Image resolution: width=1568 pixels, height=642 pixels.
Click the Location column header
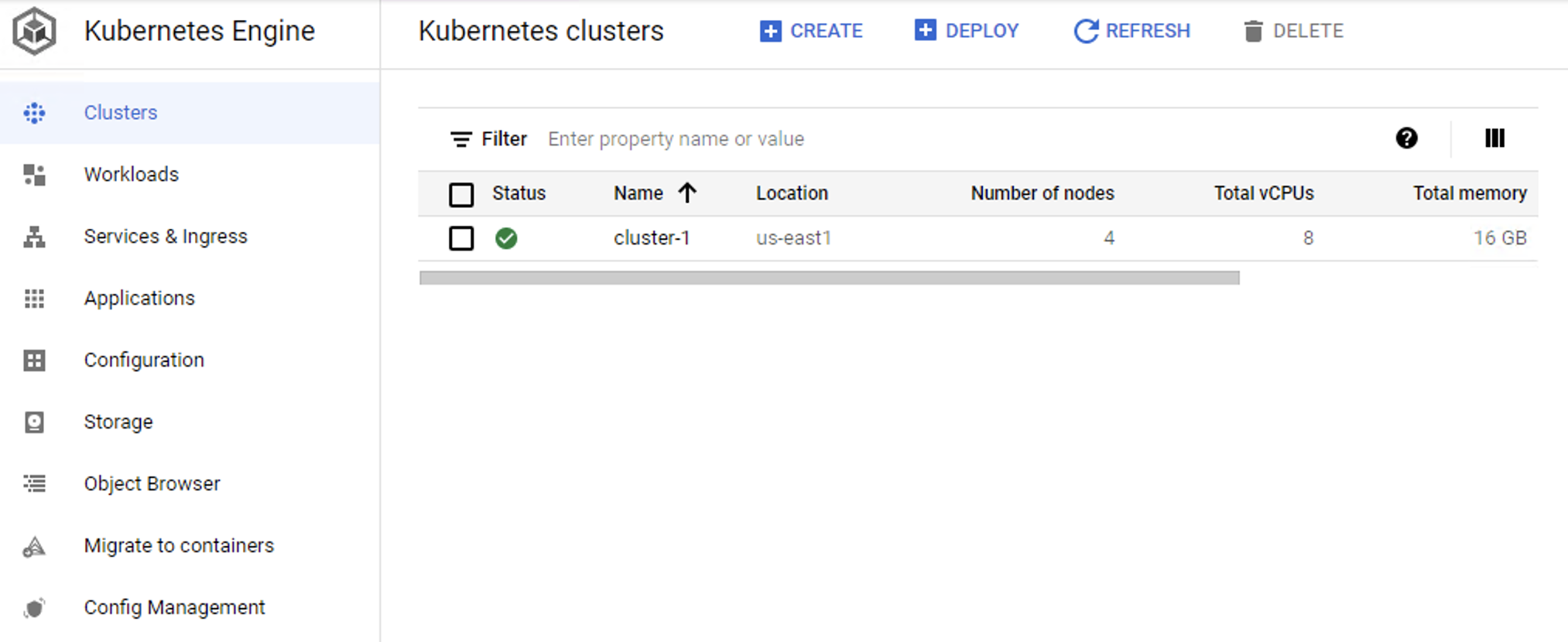pos(792,193)
